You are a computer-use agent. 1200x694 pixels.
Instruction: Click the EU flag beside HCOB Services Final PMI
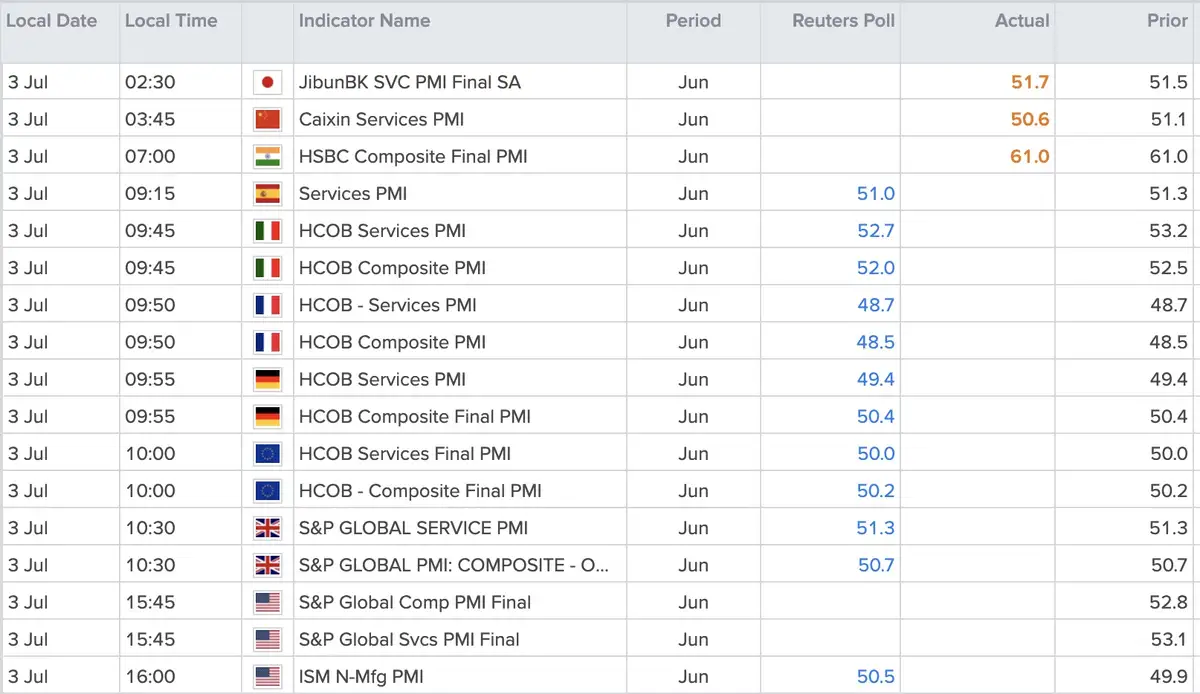[267, 453]
